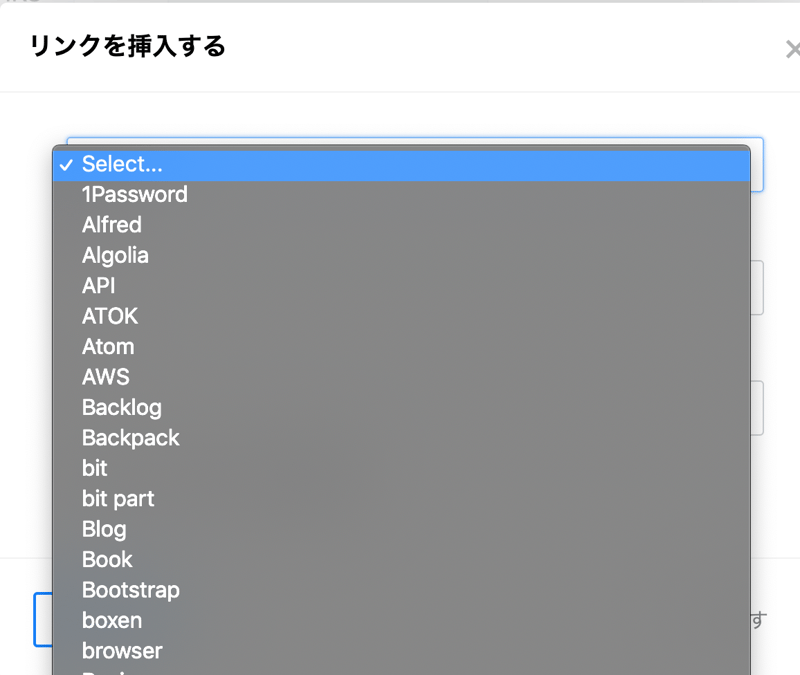Choose the Algolia option
This screenshot has width=800, height=675.
pyautogui.click(x=115, y=255)
